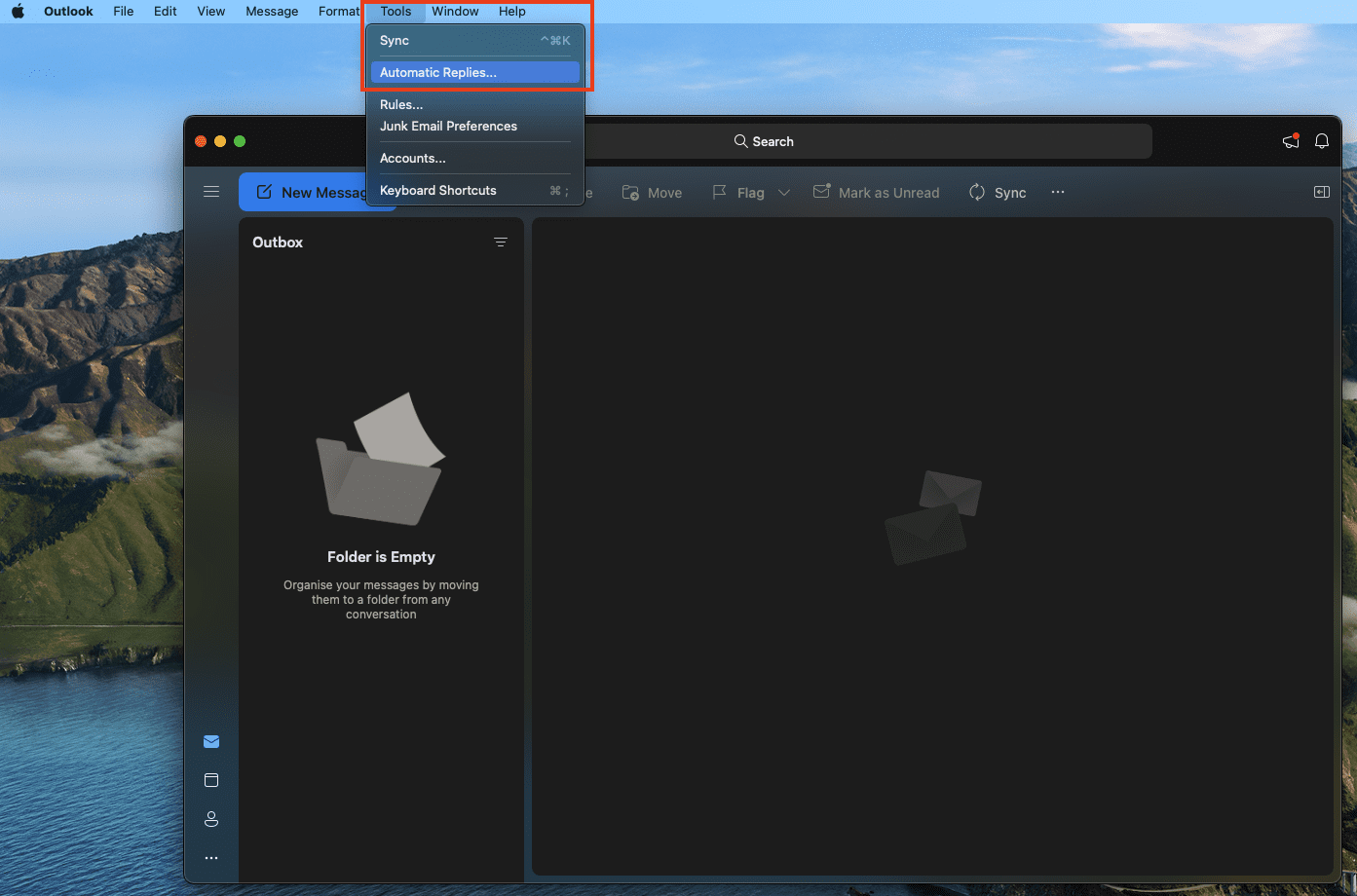Expand the Flag dropdown arrow

point(784,193)
